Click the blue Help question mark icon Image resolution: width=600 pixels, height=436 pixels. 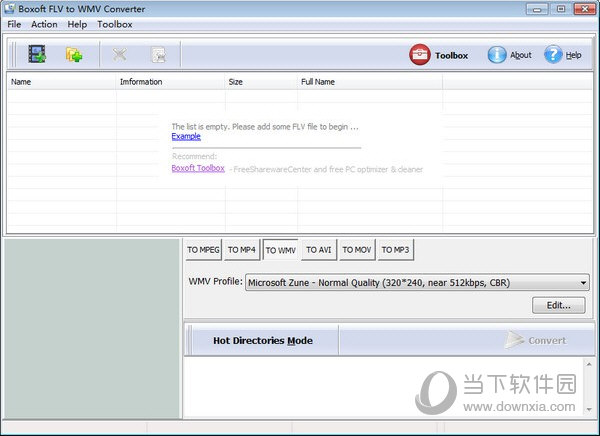pos(553,55)
